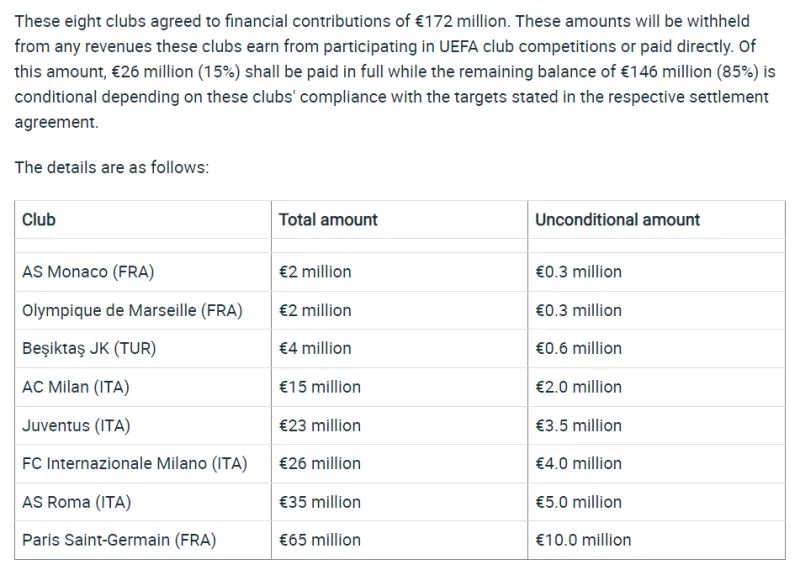Select the Beşiktaş JK (TUR) cell
This screenshot has width=800, height=570.
(x=89, y=349)
